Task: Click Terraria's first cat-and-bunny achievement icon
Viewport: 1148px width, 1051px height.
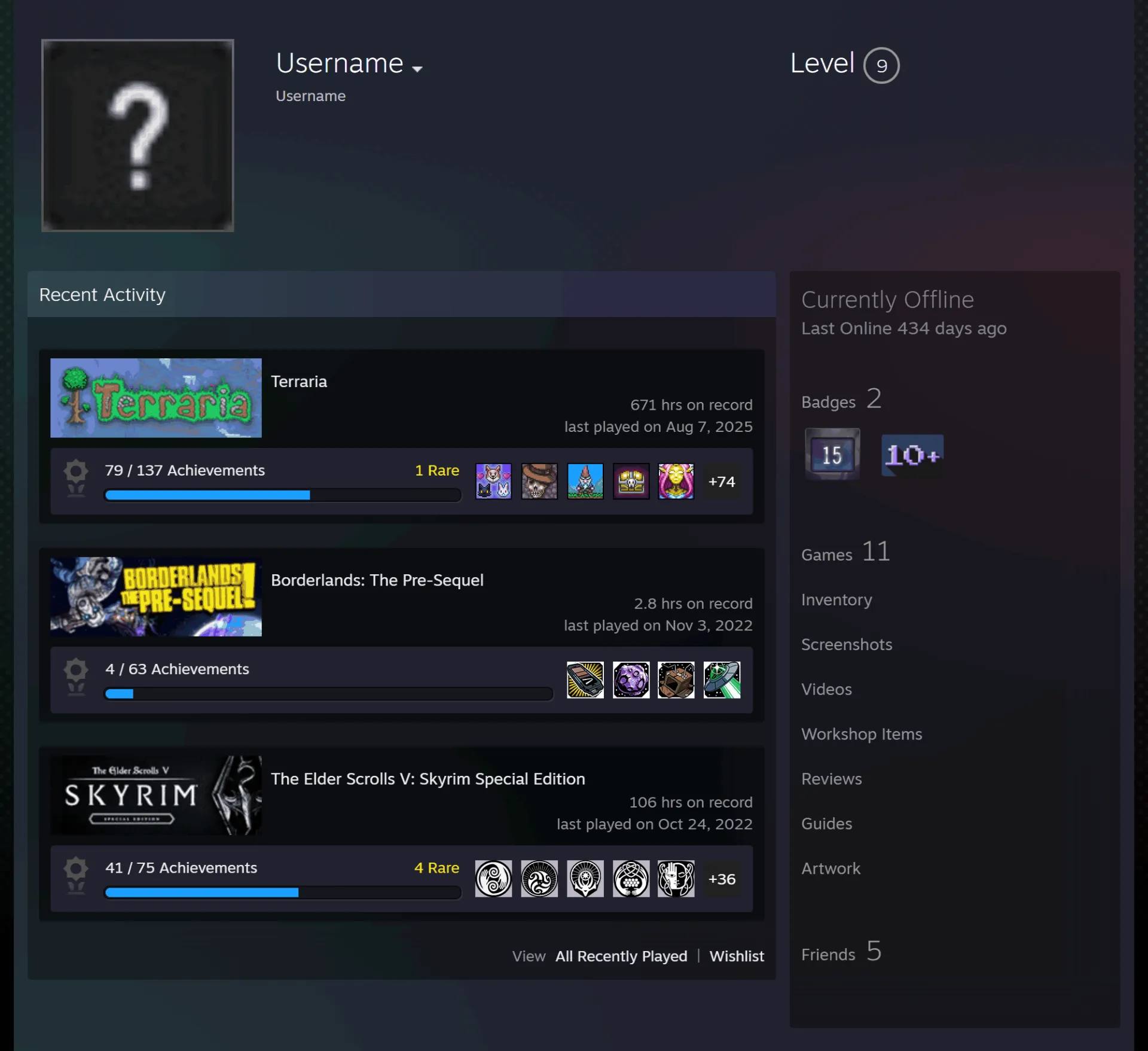Action: tap(493, 481)
